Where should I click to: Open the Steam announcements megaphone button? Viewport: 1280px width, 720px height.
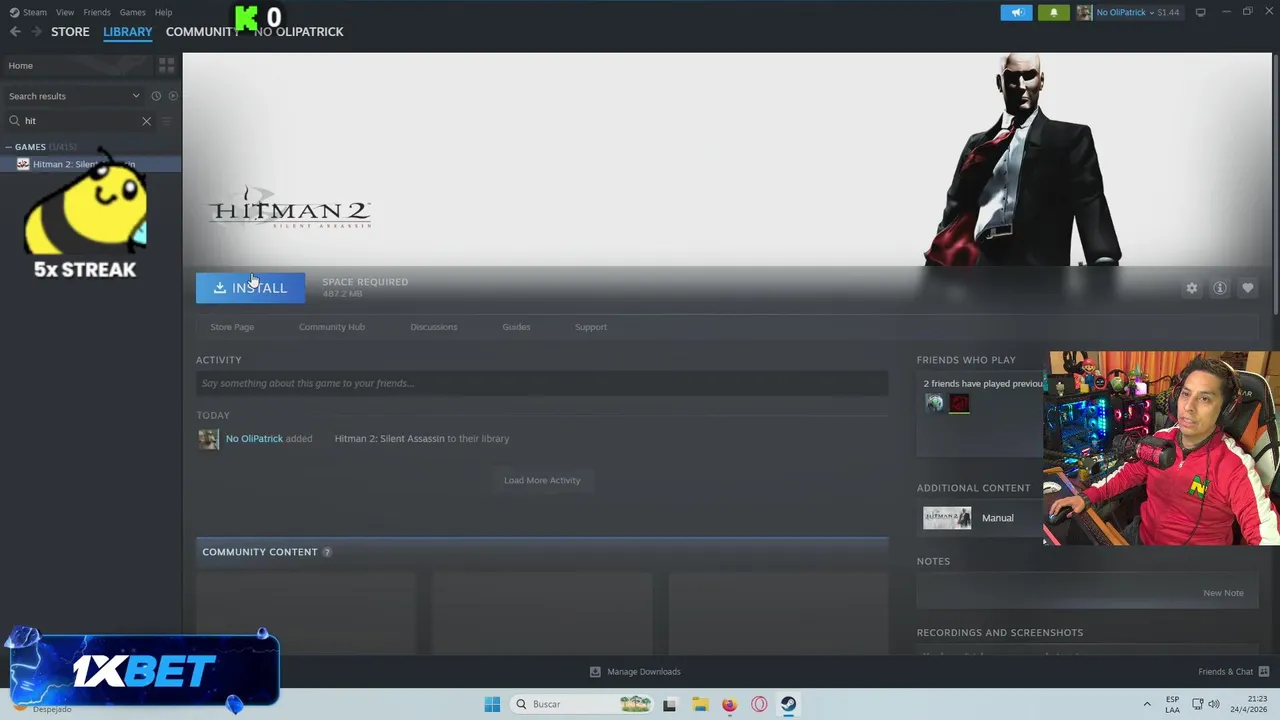1016,12
